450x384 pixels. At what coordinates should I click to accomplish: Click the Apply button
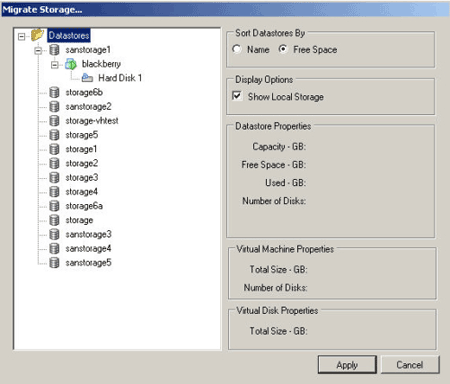point(347,365)
